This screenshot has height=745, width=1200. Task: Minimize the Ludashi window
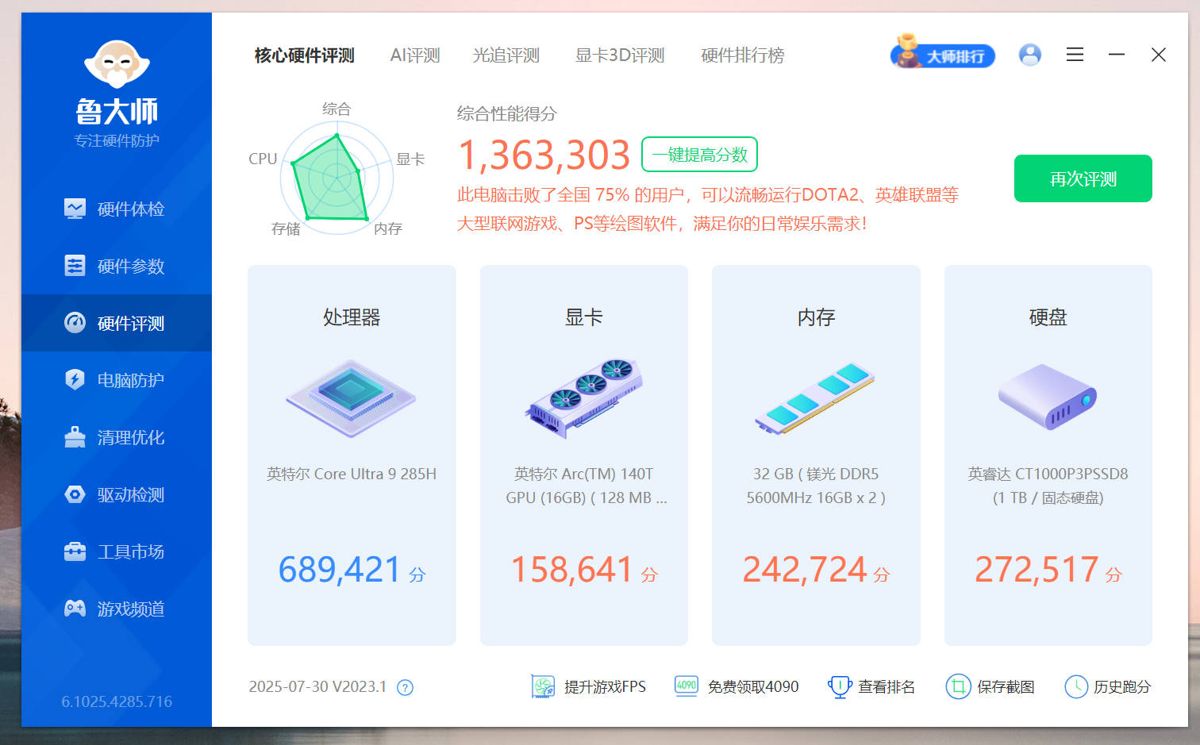[x=1117, y=55]
